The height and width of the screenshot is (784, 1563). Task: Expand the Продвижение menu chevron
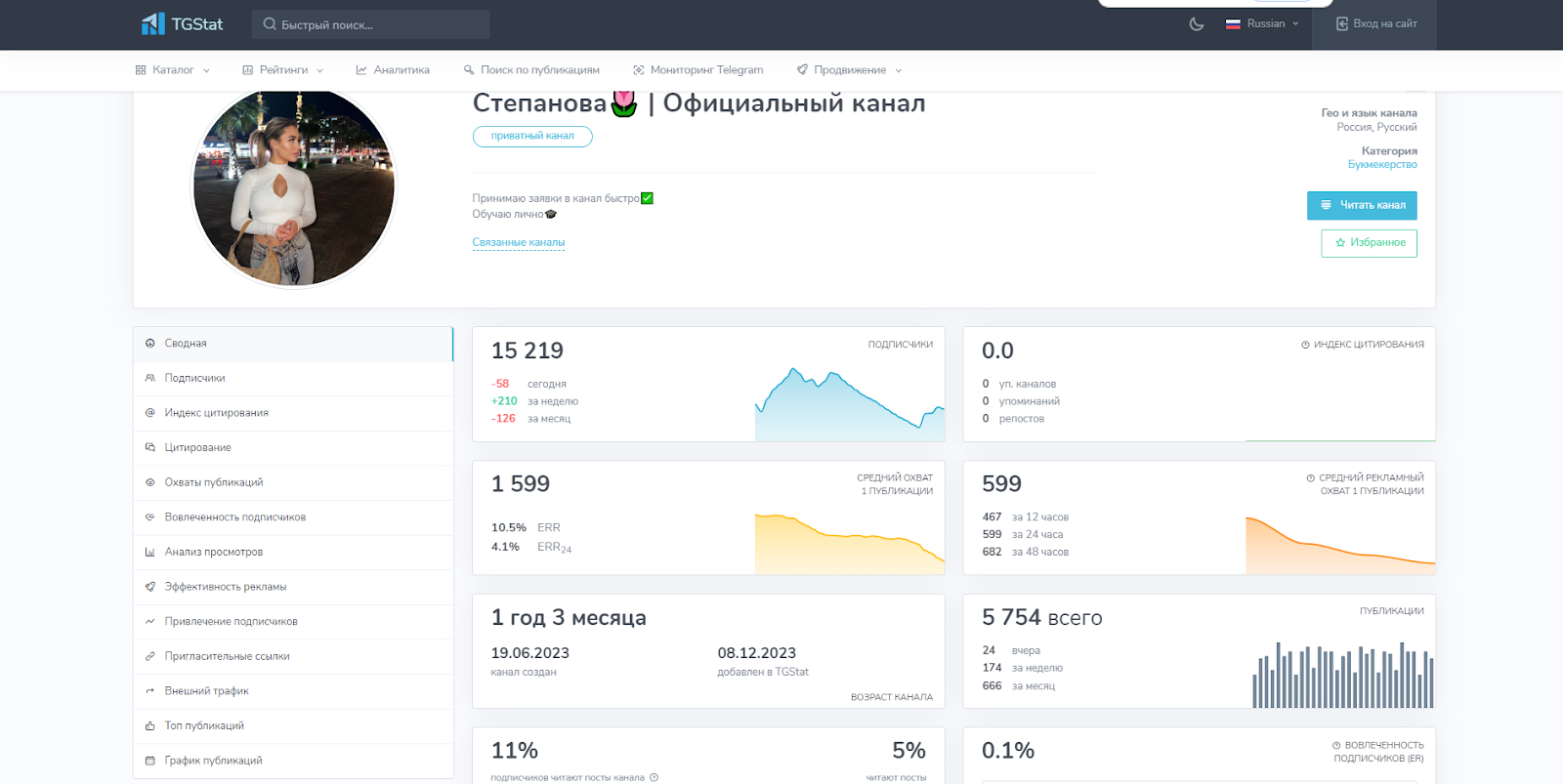(x=899, y=70)
